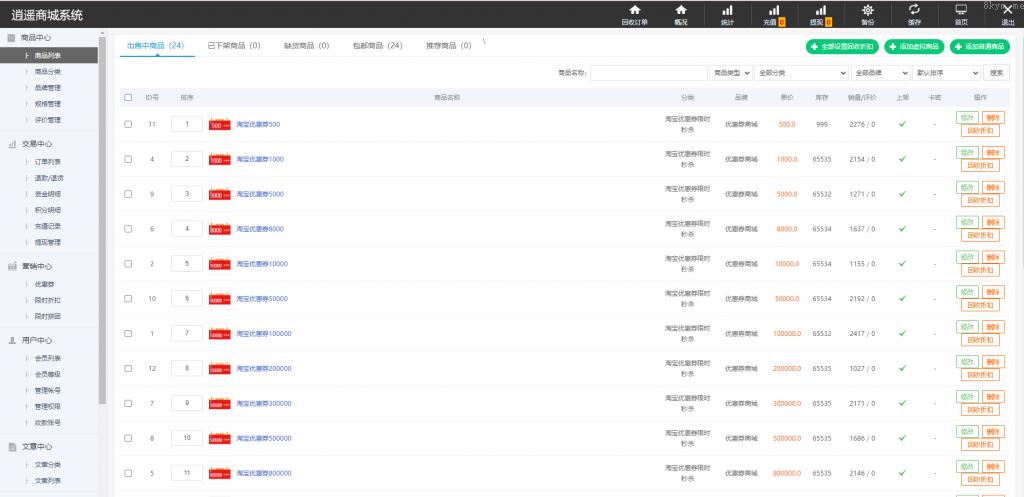The height and width of the screenshot is (497, 1024).
Task: Open the 淘宝优惠券10000 product link
Action: pos(262,263)
